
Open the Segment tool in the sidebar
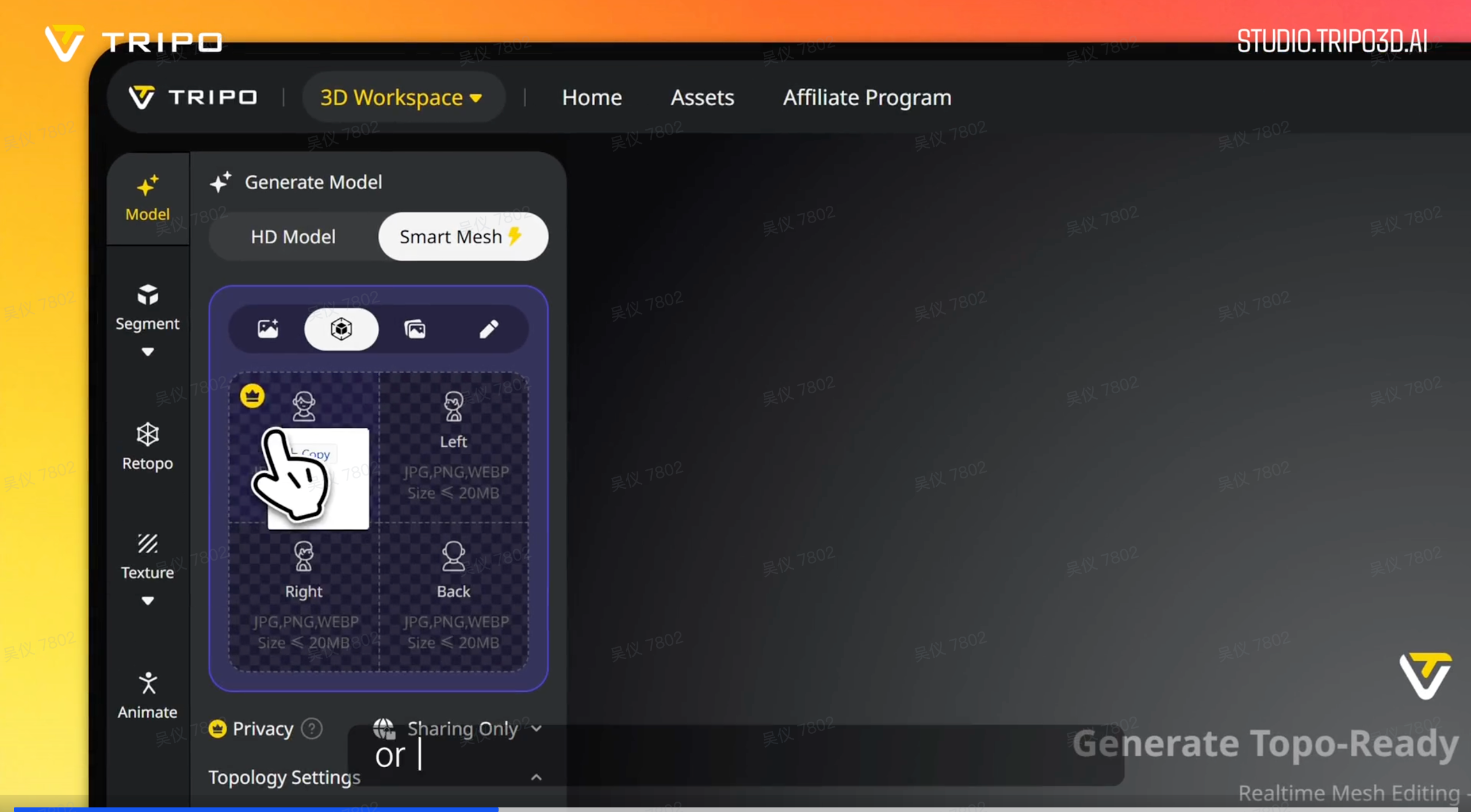point(148,307)
